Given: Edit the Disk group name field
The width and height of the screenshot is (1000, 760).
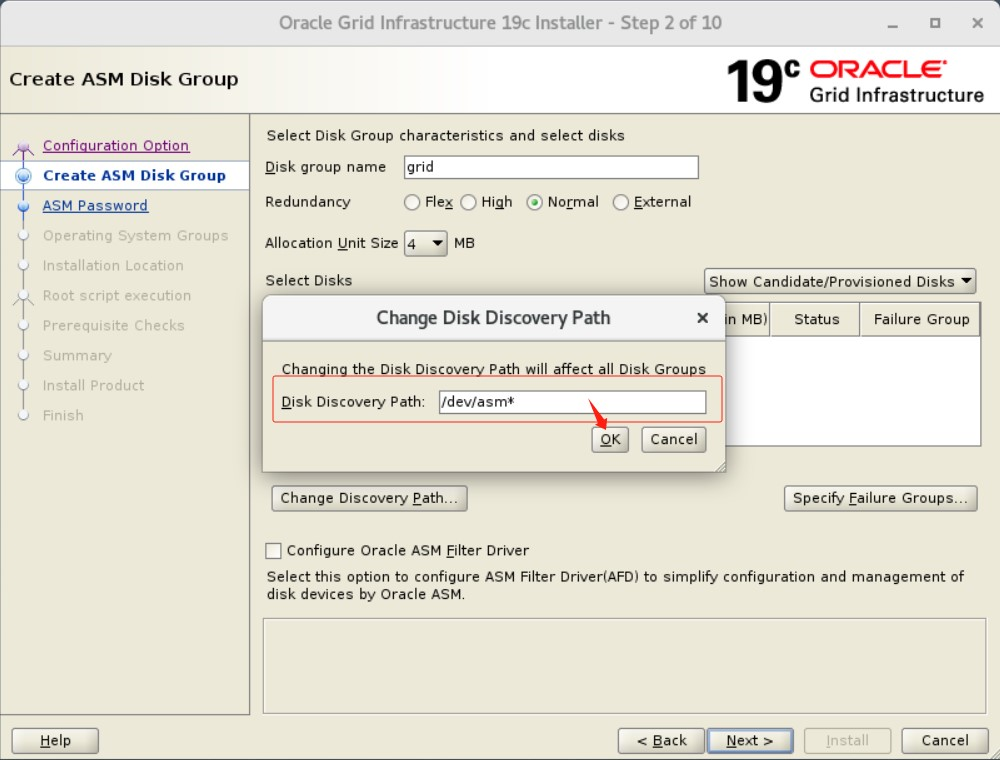Looking at the screenshot, I should tap(551, 167).
